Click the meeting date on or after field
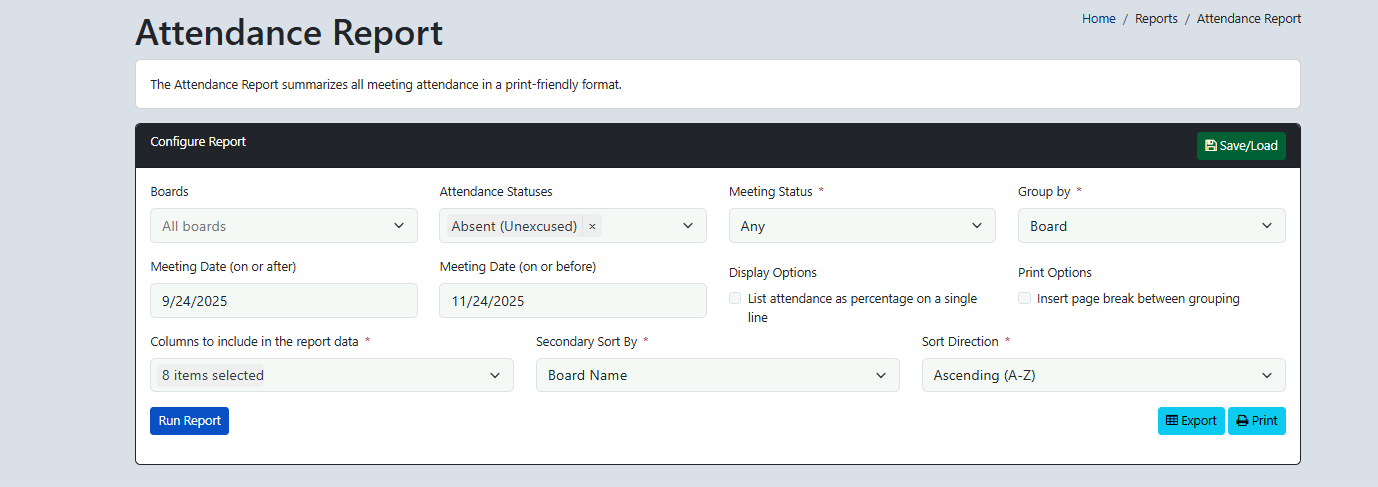This screenshot has height=487, width=1378. 284,301
